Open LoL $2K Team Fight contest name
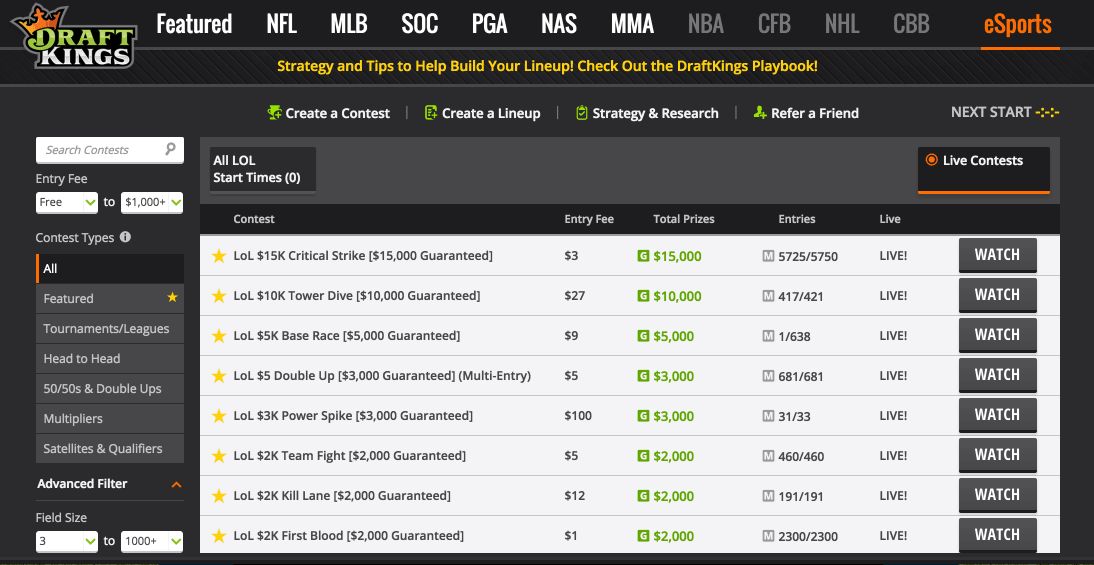1094x565 pixels. (x=350, y=456)
